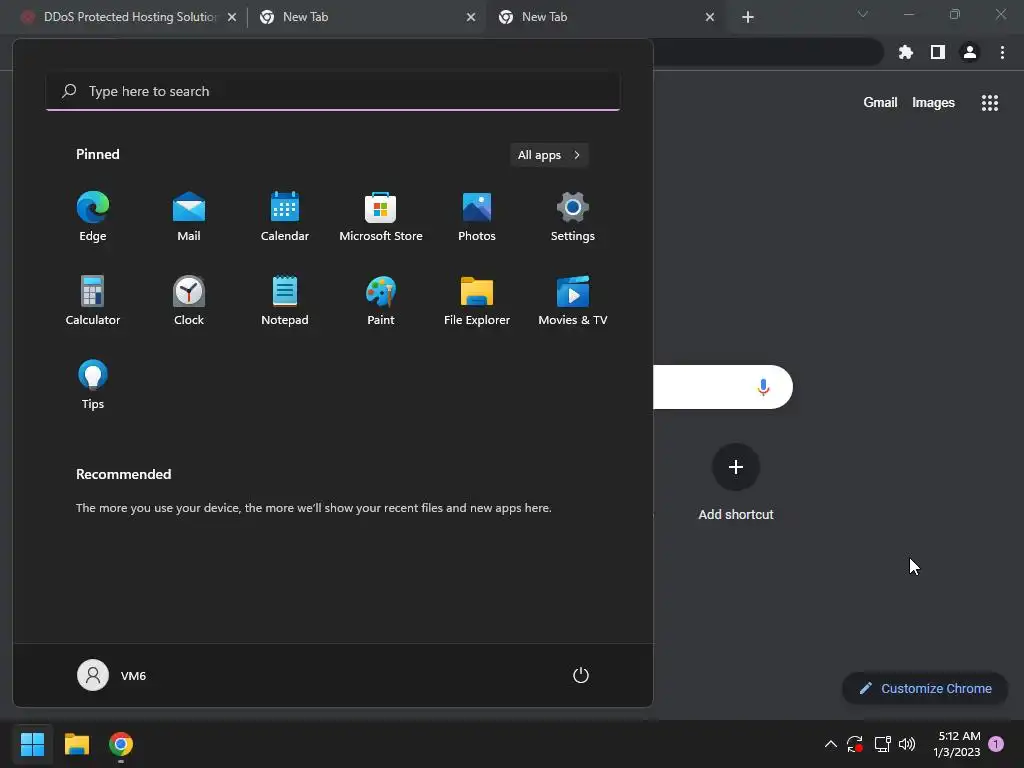Open Chrome three-dot menu
This screenshot has width=1024, height=768.
1002,52
